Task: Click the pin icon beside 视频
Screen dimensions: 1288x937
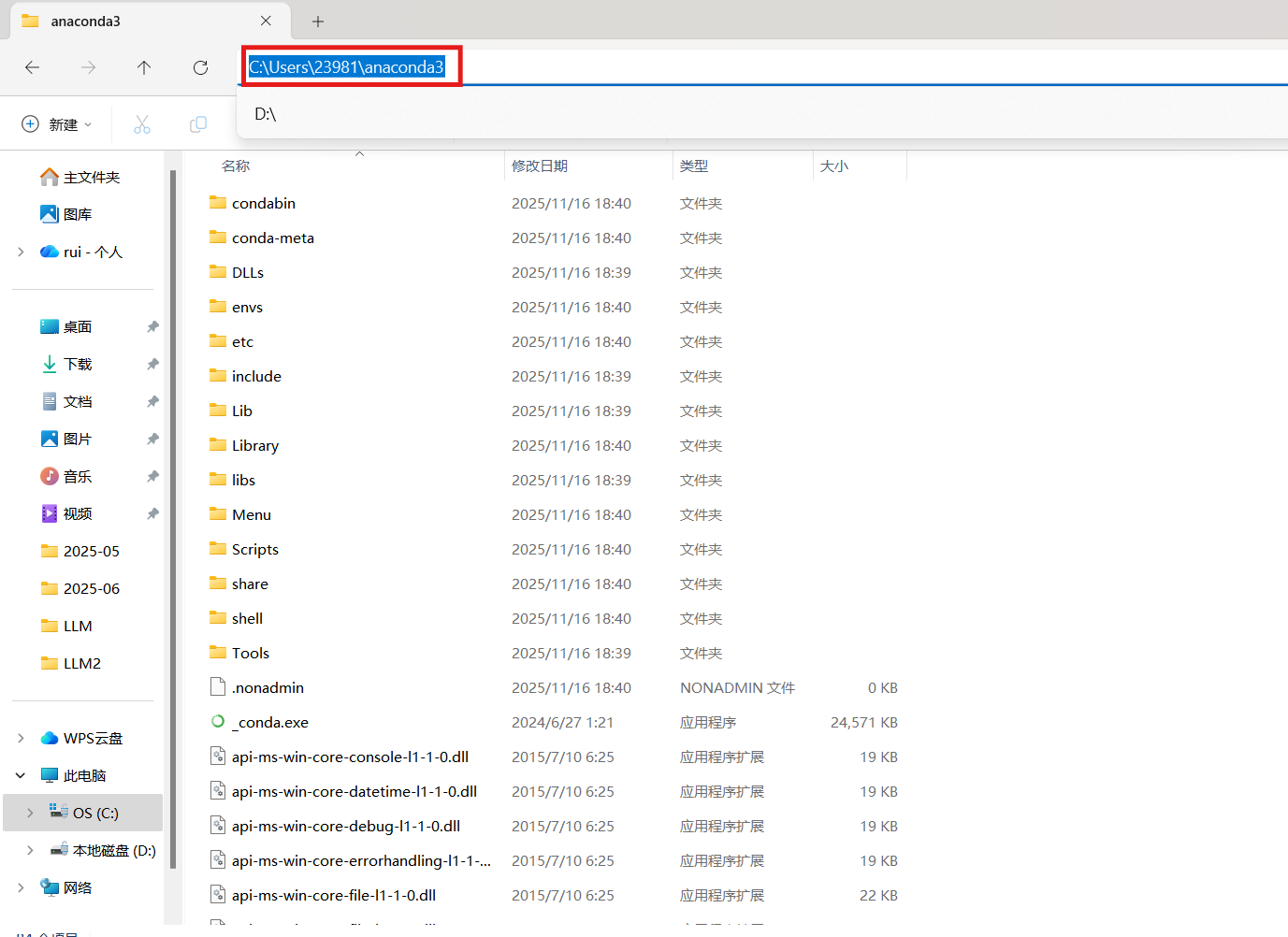Action: (152, 513)
